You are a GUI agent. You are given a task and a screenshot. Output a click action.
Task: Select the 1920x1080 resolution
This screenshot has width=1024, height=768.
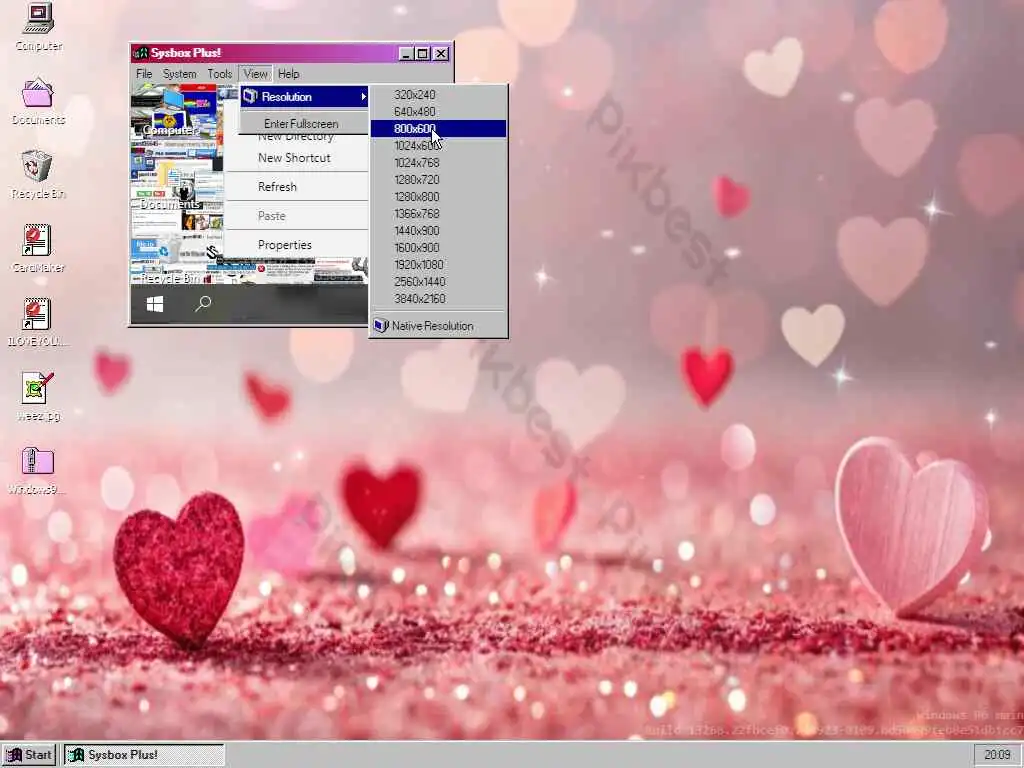point(438,264)
